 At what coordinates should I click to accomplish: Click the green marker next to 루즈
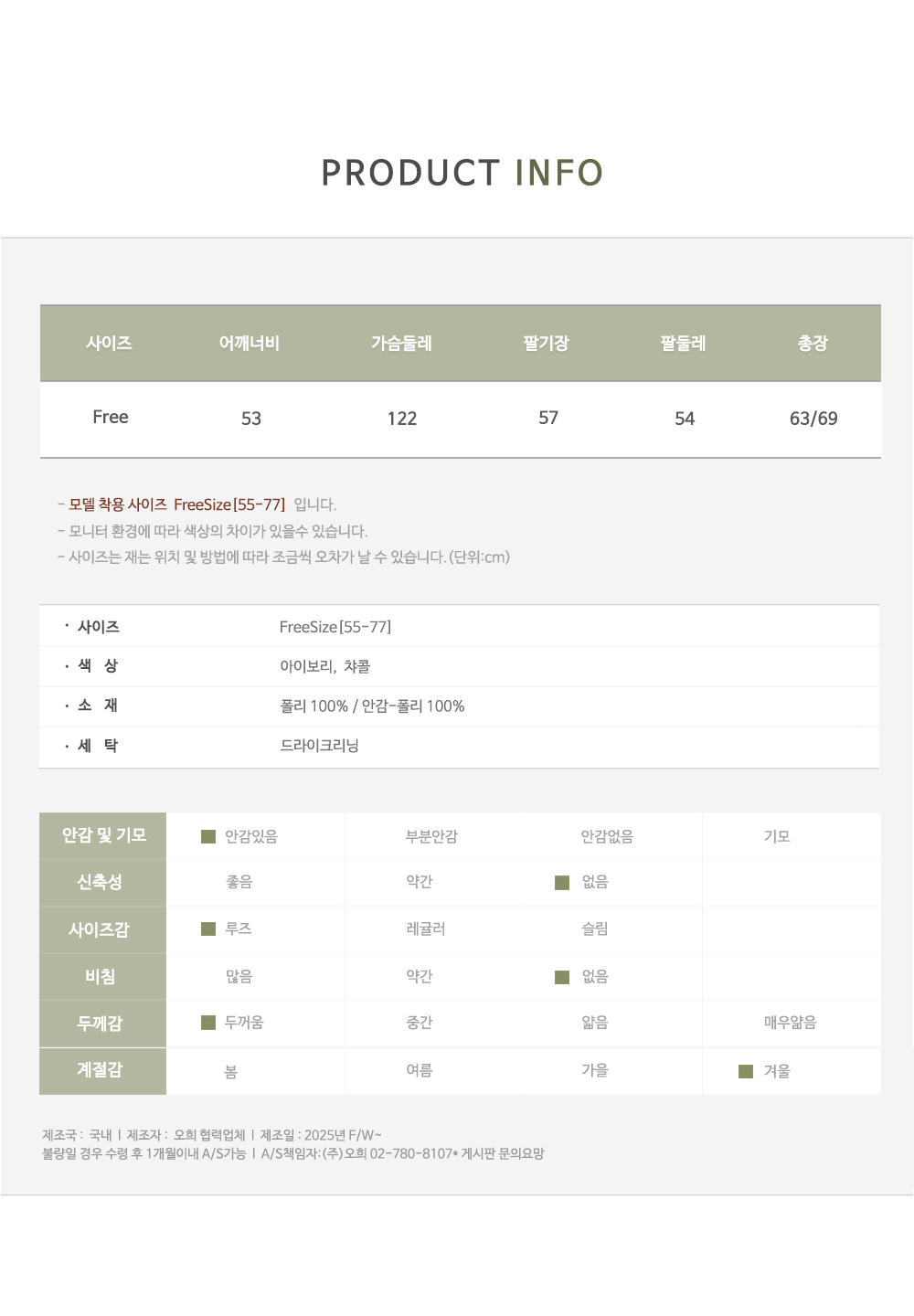coord(208,929)
